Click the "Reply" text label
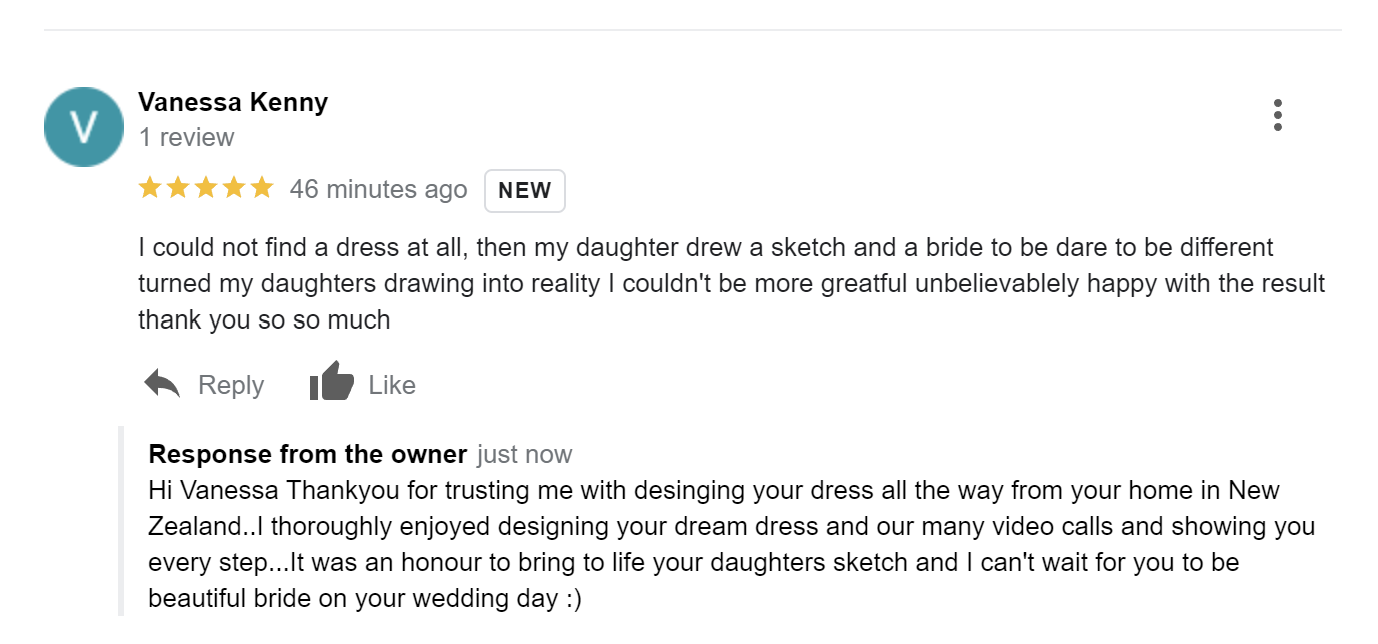The height and width of the screenshot is (644, 1378). click(x=231, y=385)
